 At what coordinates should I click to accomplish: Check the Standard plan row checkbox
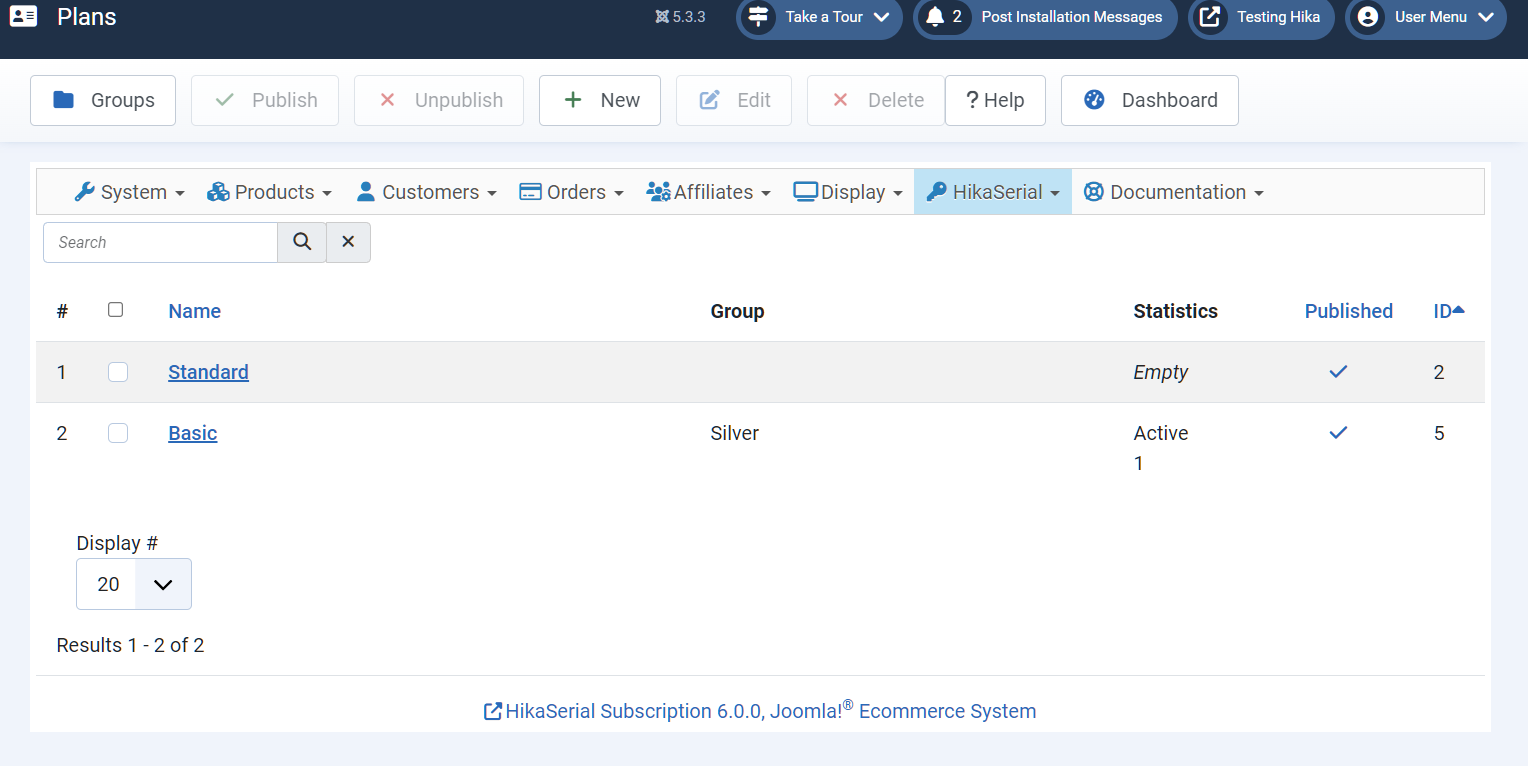(x=118, y=372)
